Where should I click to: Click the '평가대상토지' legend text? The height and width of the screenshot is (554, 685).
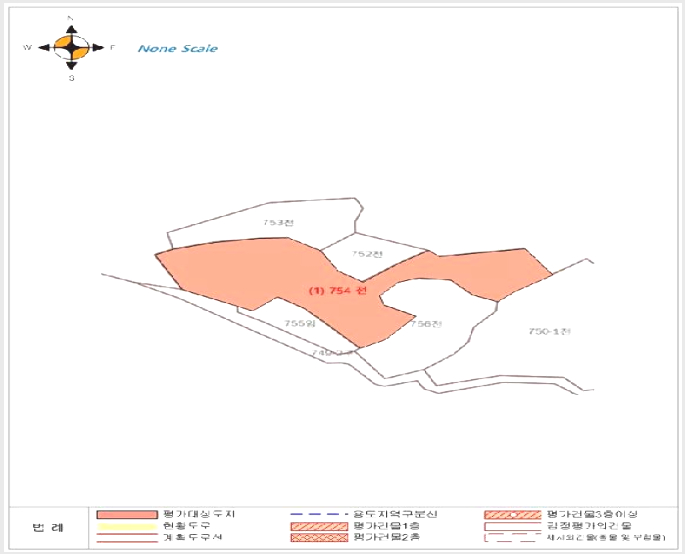pyautogui.click(x=199, y=514)
